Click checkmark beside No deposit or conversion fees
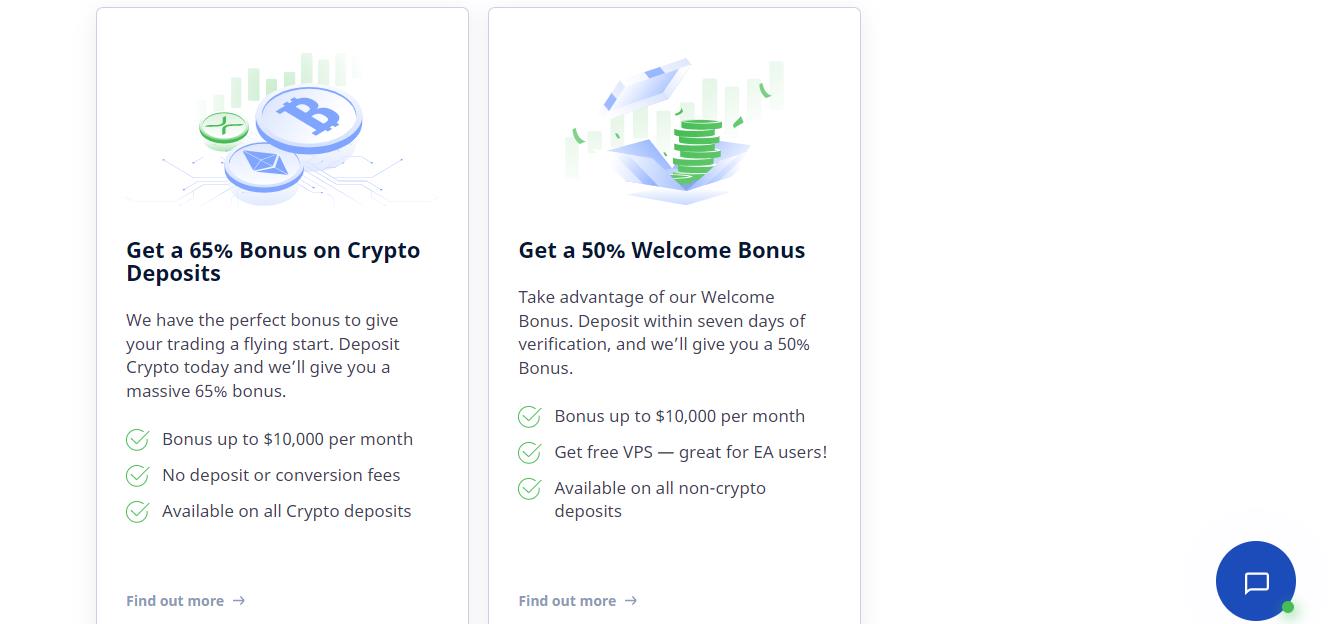 [137, 476]
